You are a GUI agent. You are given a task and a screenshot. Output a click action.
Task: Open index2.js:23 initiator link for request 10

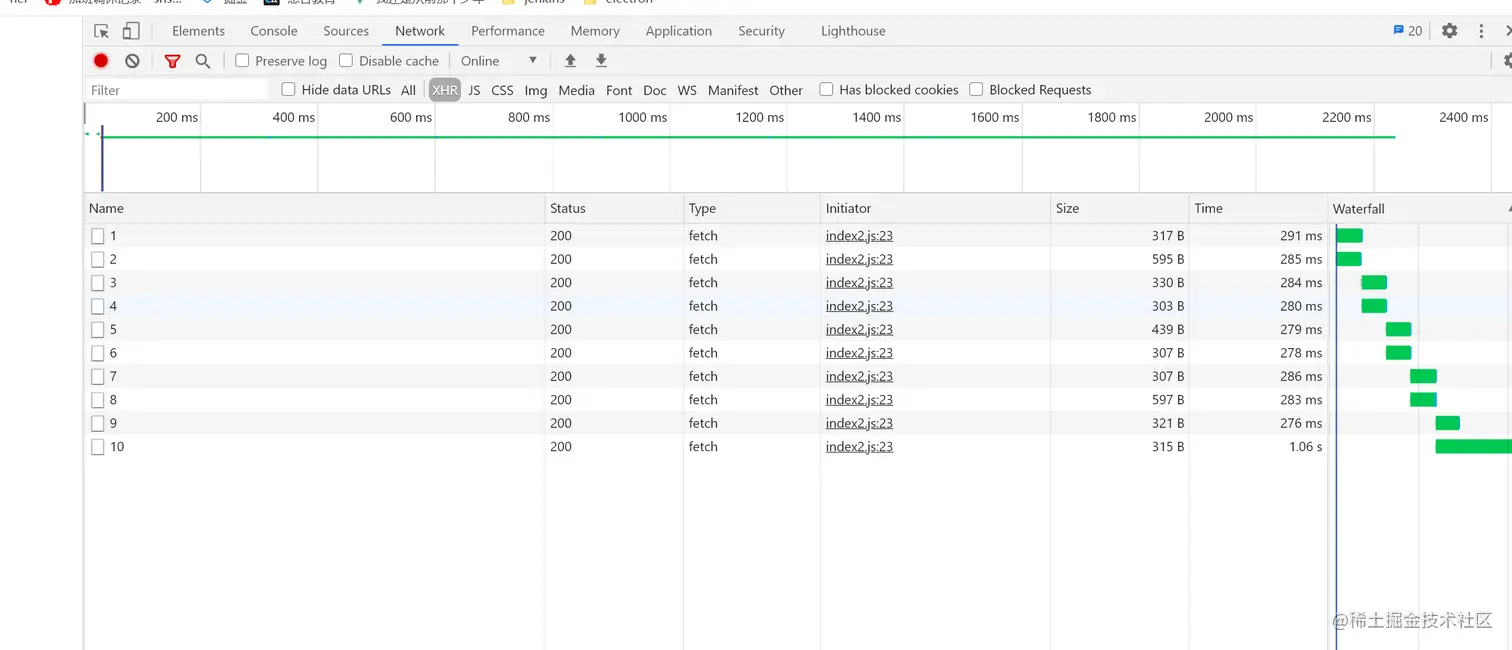(859, 447)
